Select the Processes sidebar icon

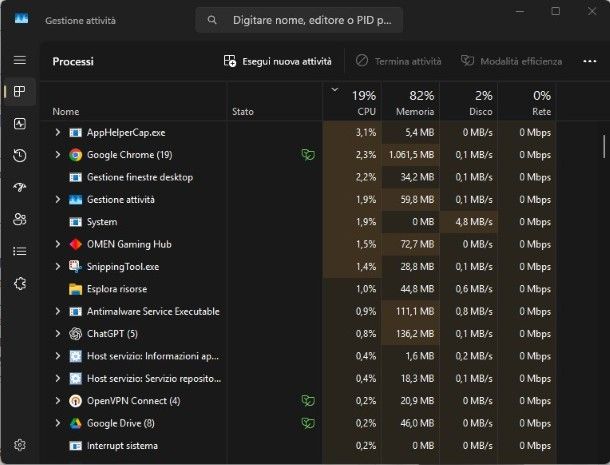[19, 91]
